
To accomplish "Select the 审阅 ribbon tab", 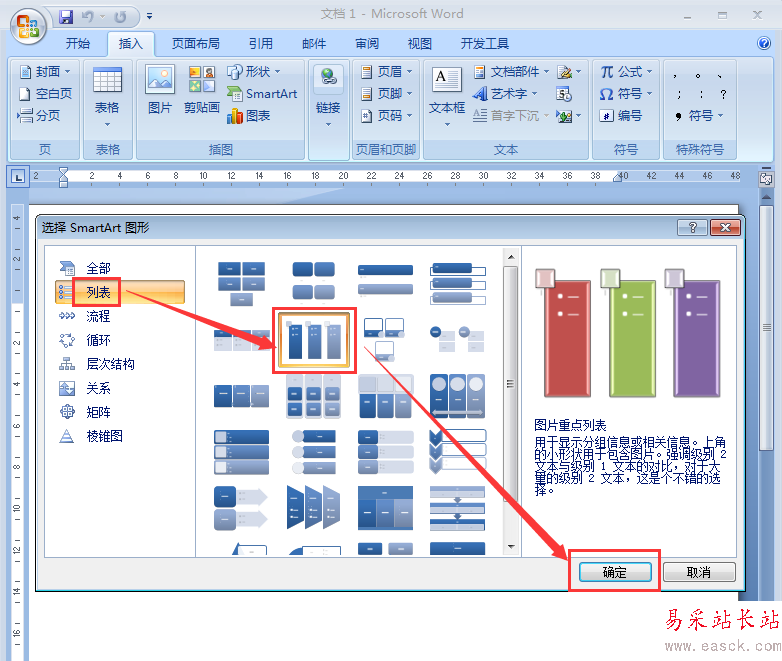I will 367,44.
